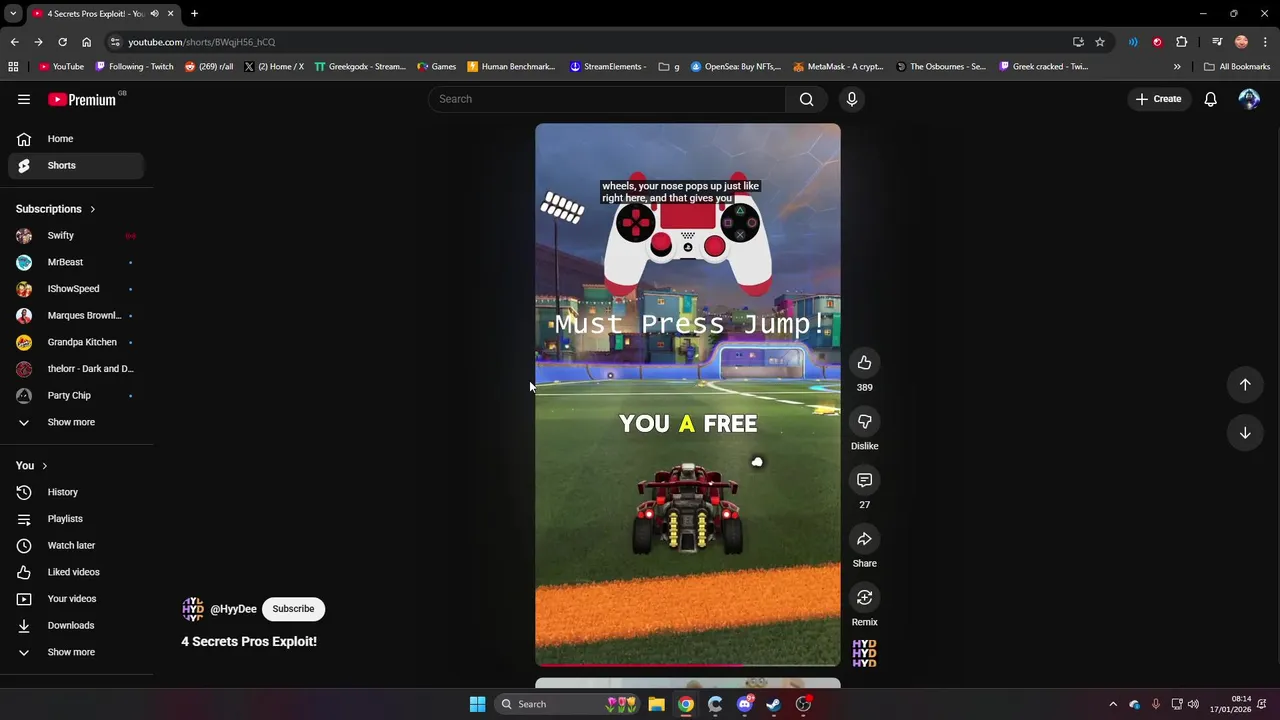Open the sound thumbnail below Remix
The height and width of the screenshot is (720, 1280).
864,653
